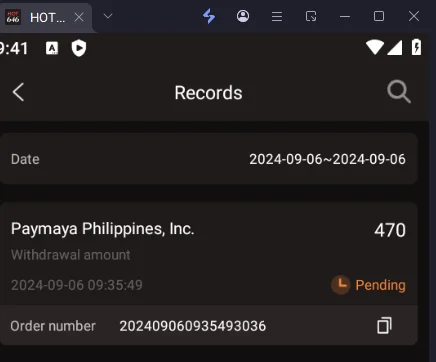Click the battery charging status icon
The height and width of the screenshot is (362, 436).
[x=416, y=47]
